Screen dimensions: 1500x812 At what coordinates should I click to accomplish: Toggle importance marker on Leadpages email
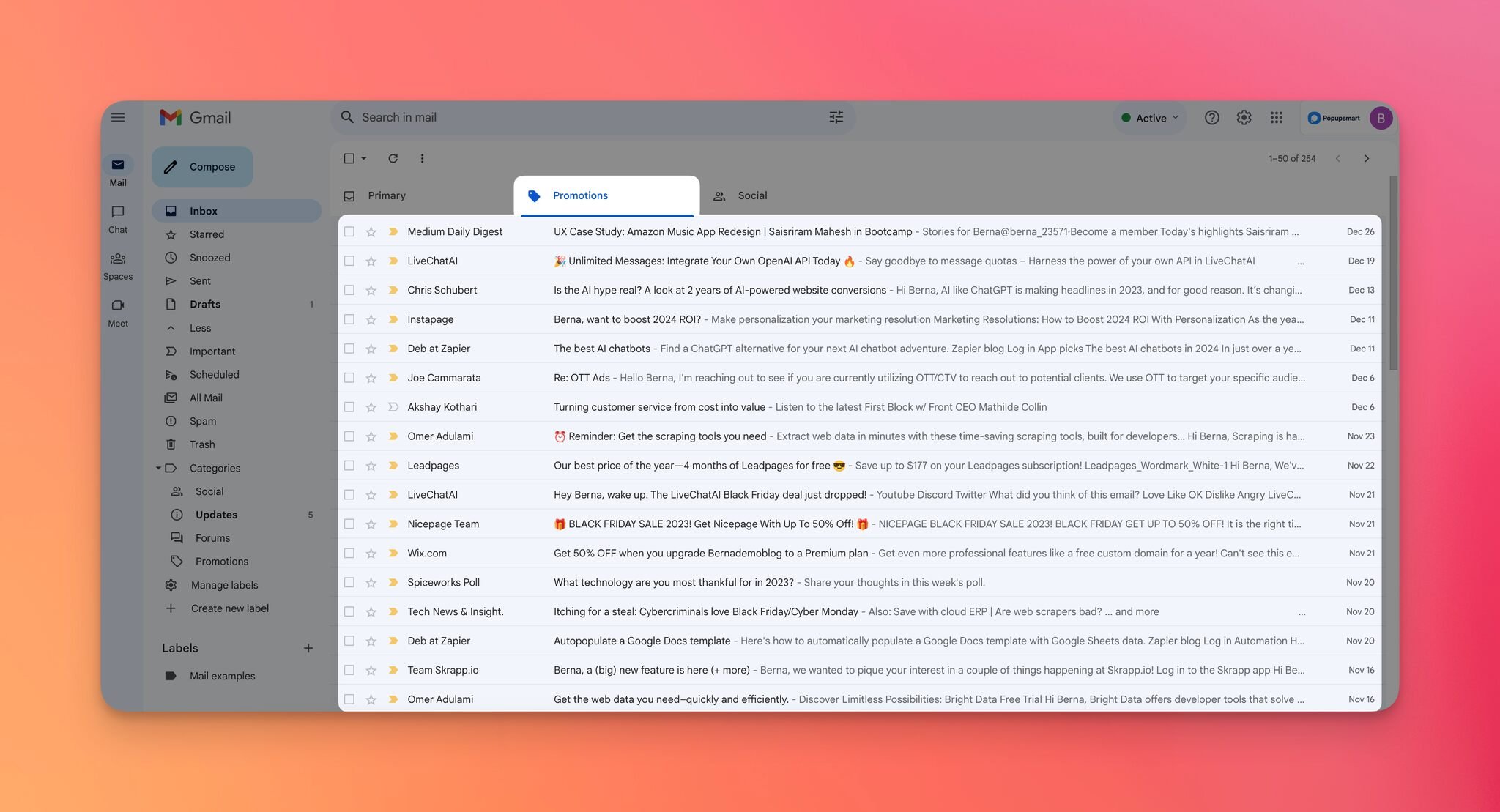393,465
